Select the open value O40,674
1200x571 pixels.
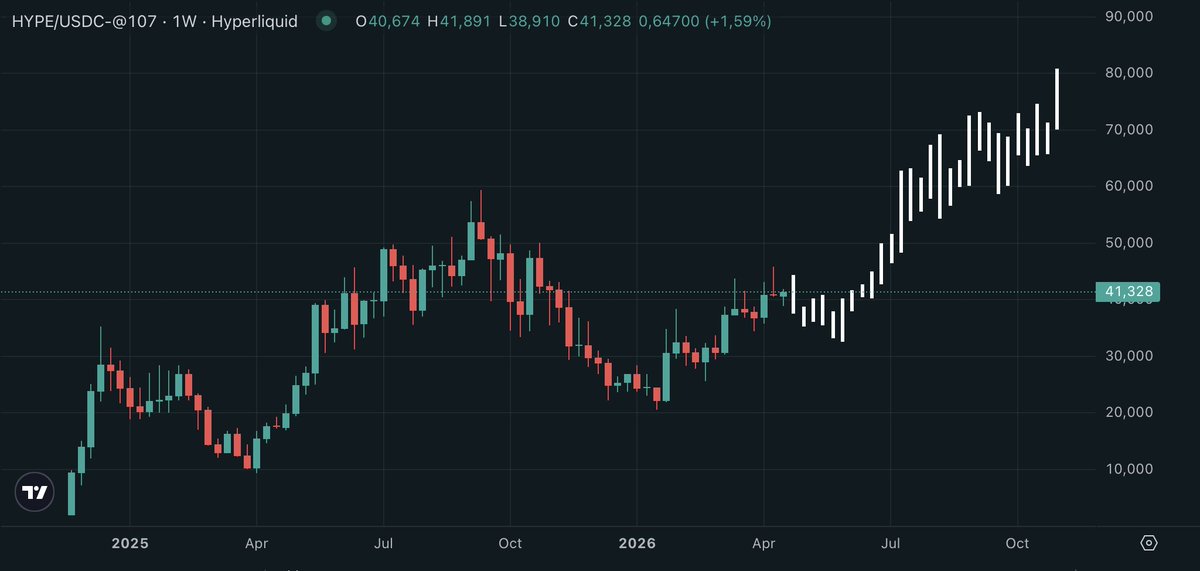tap(387, 21)
